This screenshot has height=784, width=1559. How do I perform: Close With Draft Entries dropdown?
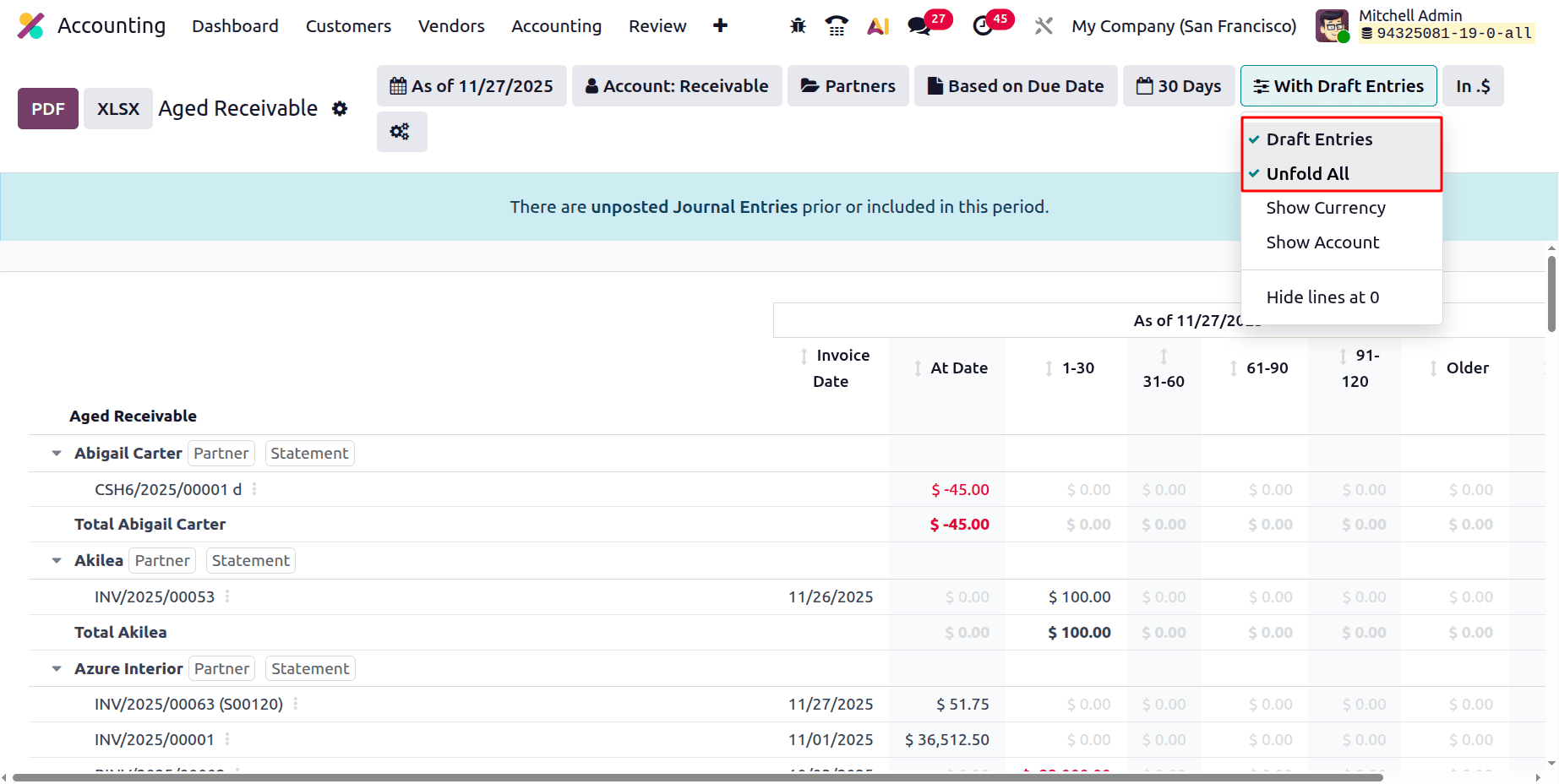click(x=1338, y=86)
